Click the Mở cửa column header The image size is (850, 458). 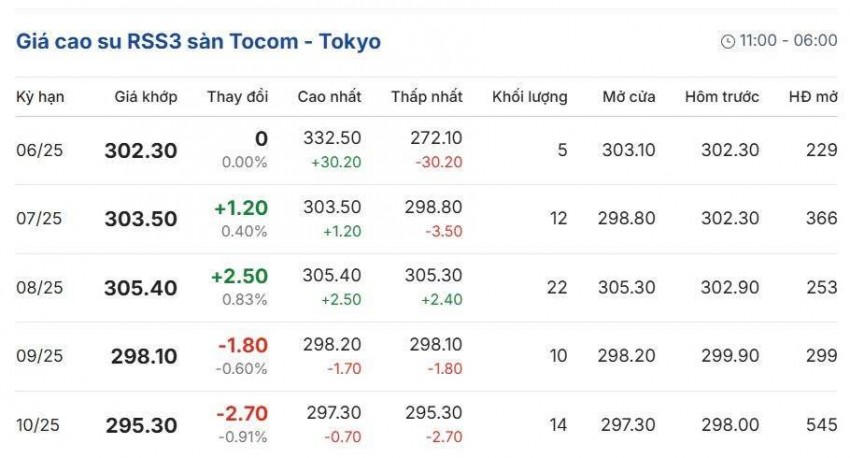coord(629,97)
